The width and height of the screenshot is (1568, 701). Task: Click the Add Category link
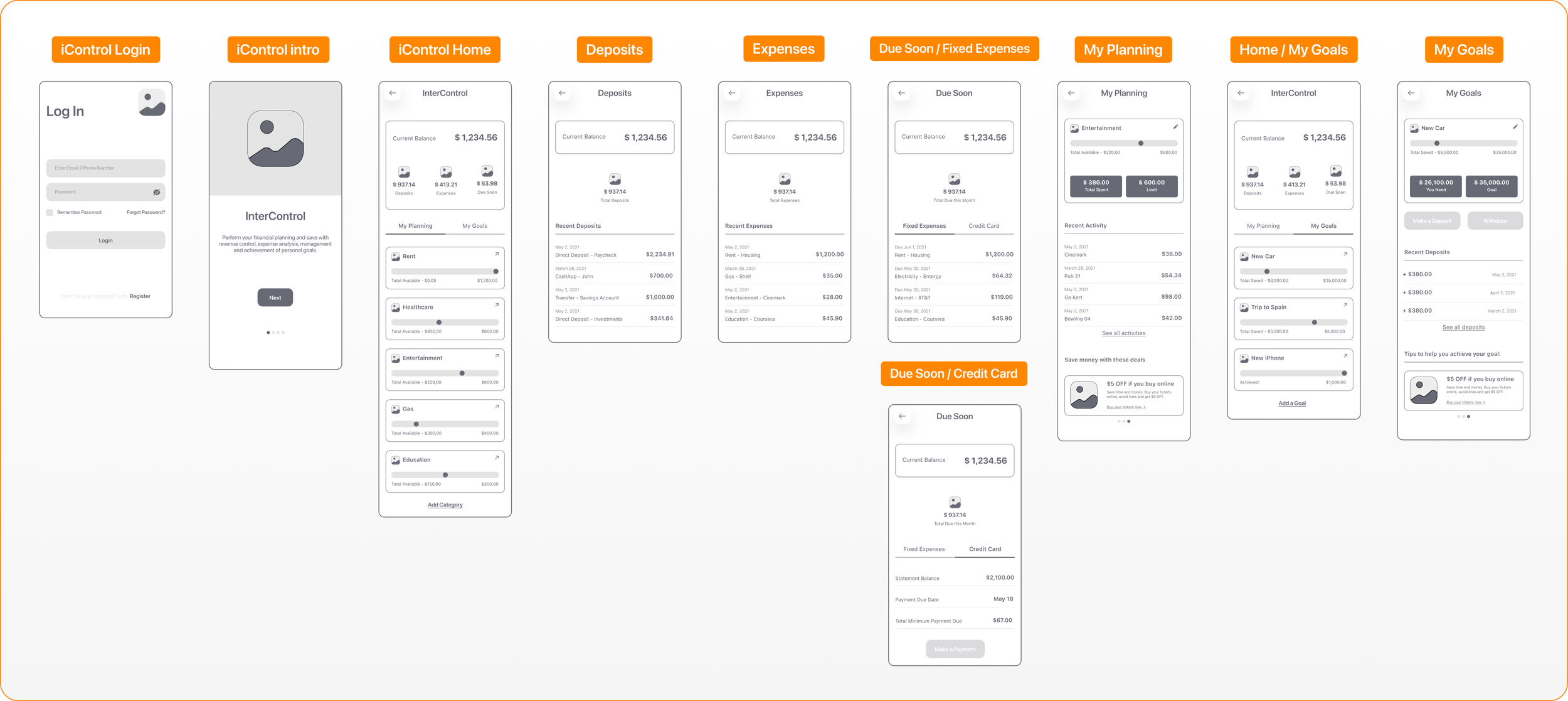click(445, 505)
